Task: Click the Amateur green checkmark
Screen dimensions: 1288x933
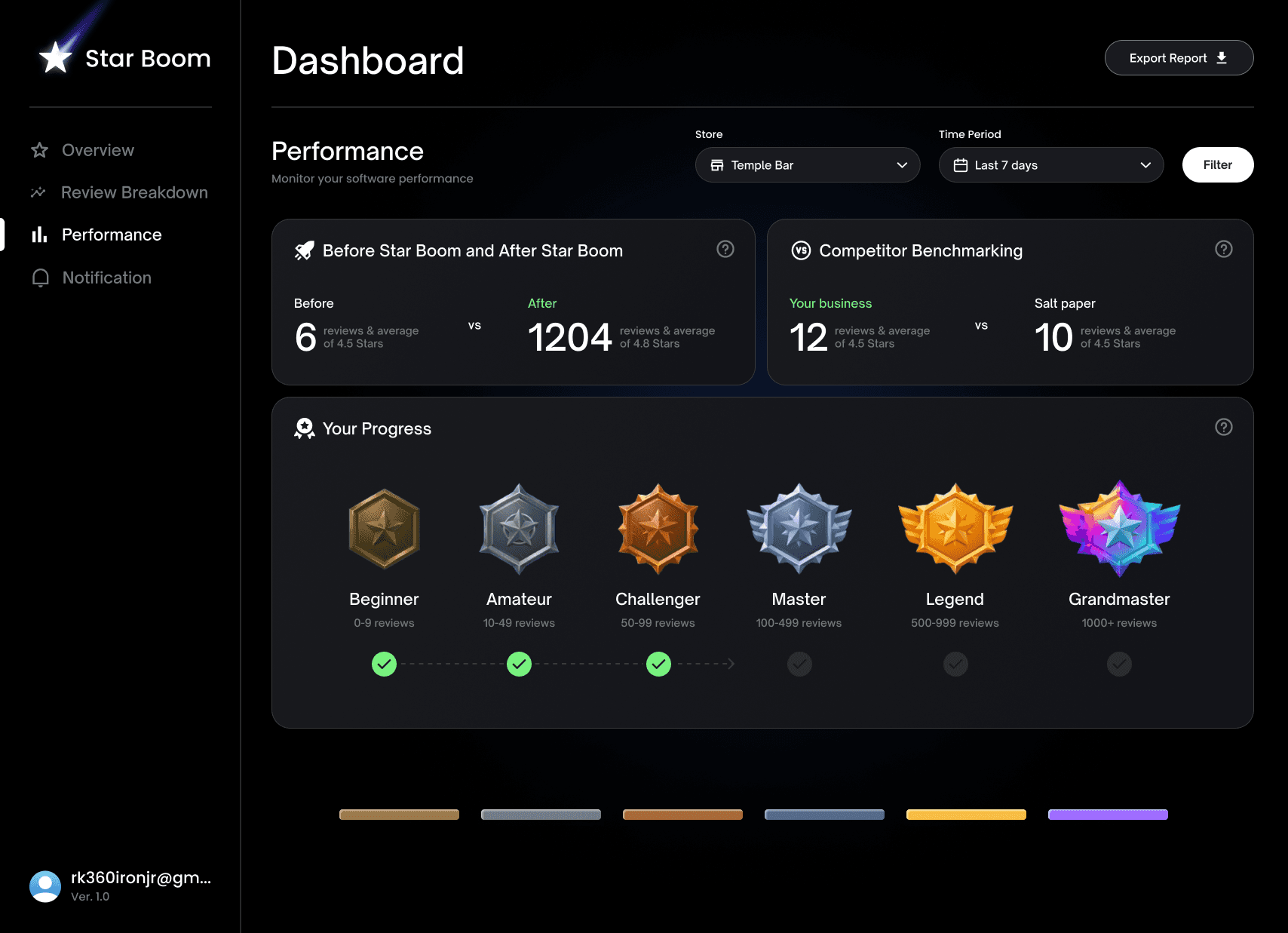Action: 519,664
